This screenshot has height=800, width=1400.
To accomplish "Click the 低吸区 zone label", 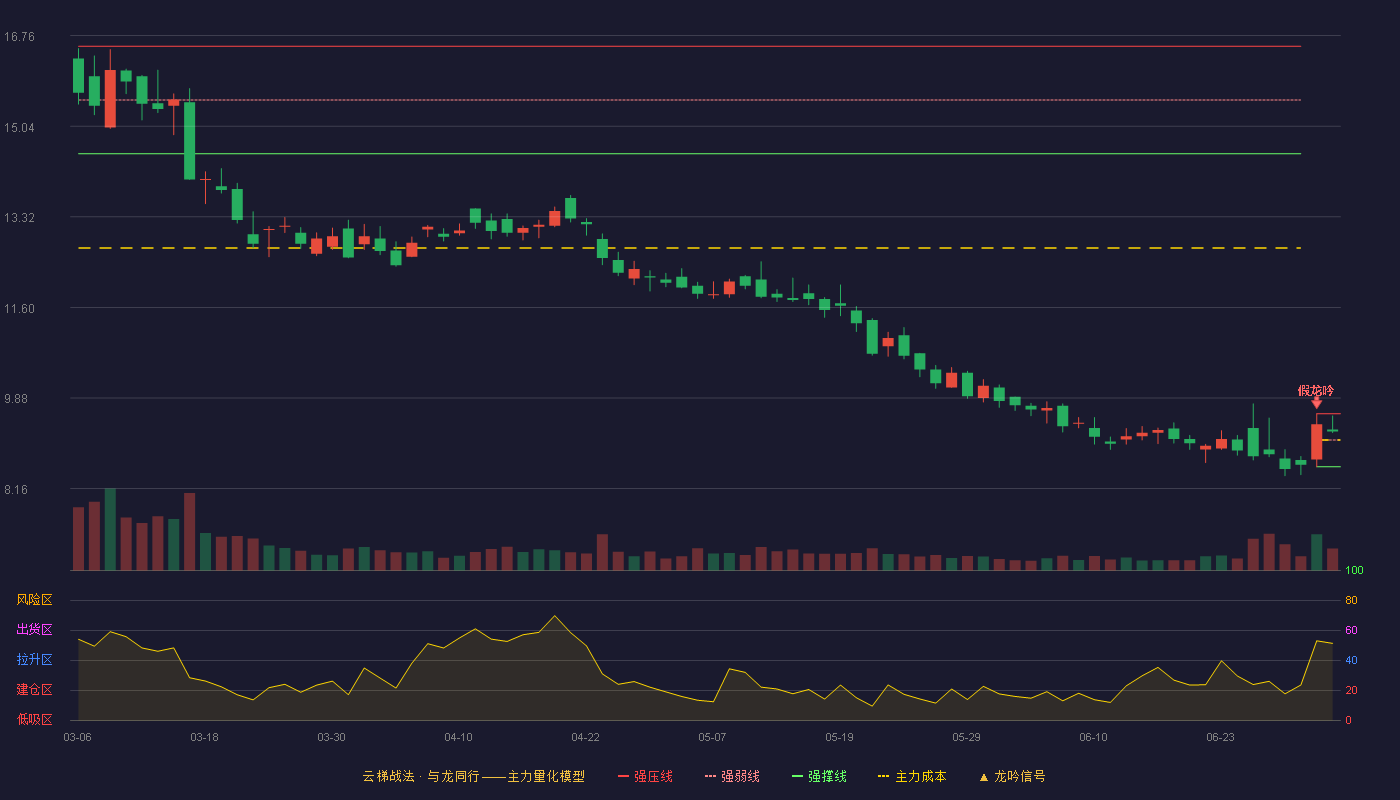I will click(34, 719).
